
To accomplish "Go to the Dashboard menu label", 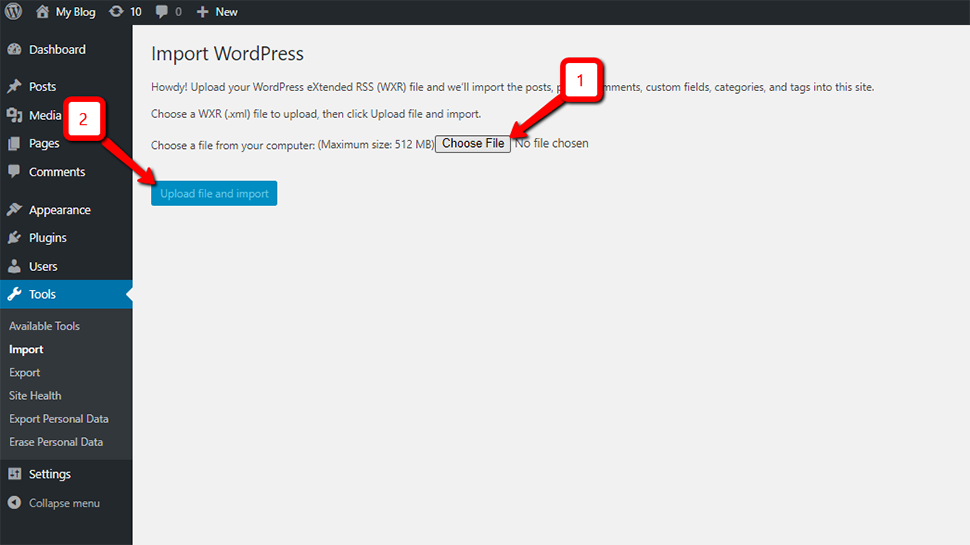I will 58,49.
